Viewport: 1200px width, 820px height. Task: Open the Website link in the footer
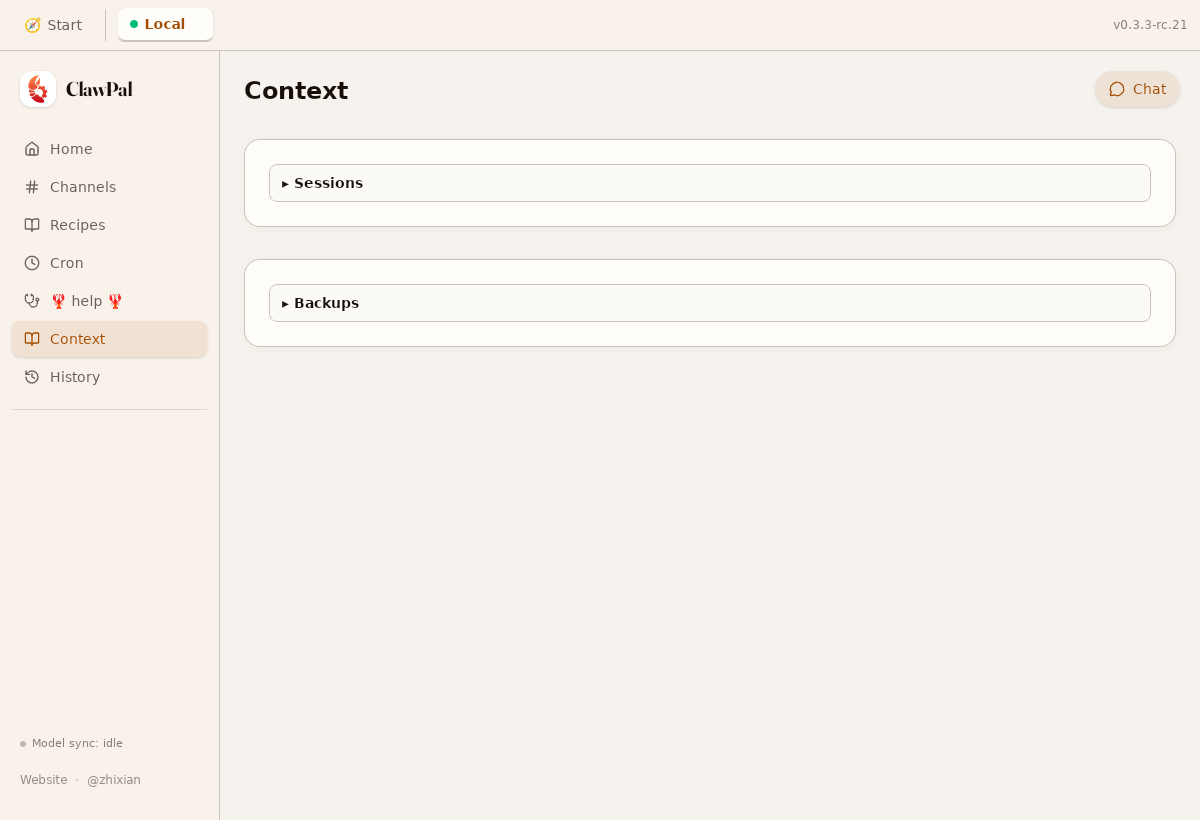tap(43, 779)
